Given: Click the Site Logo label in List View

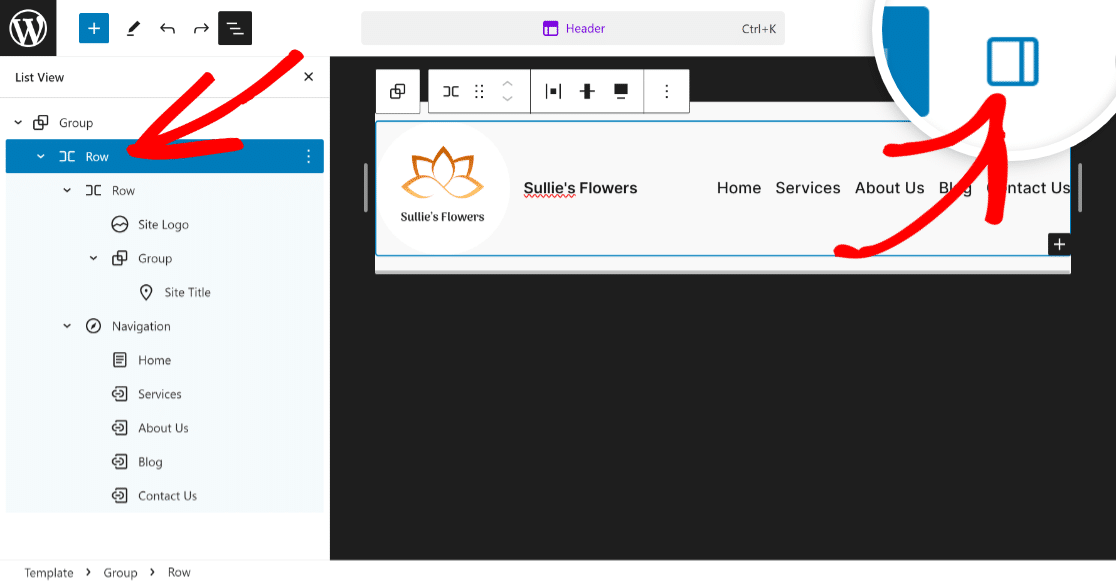Looking at the screenshot, I should pyautogui.click(x=163, y=225).
